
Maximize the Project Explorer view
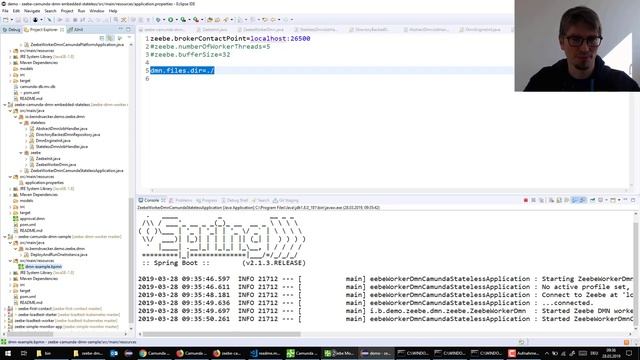pyautogui.click(x=129, y=29)
